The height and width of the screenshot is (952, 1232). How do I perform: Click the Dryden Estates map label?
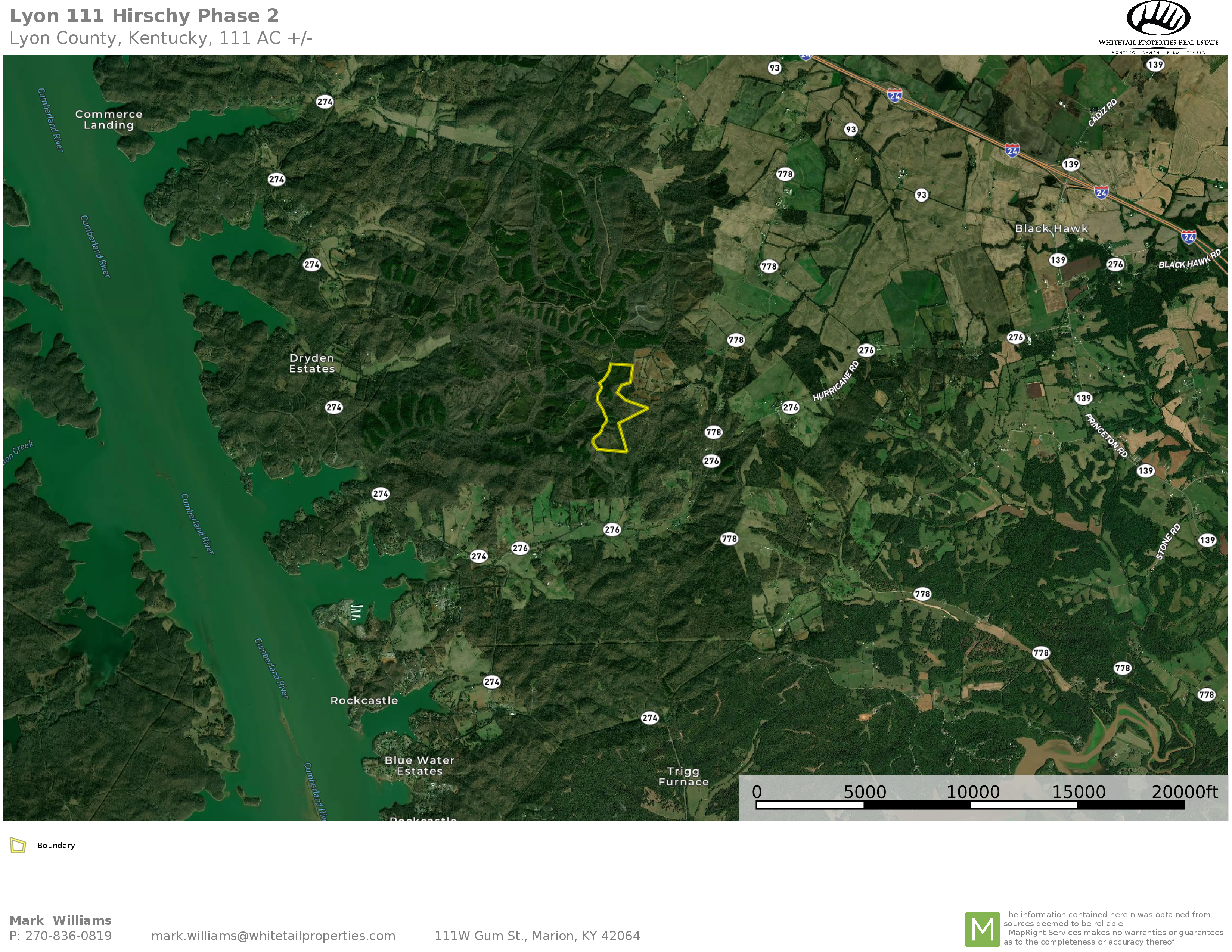pyautogui.click(x=312, y=363)
